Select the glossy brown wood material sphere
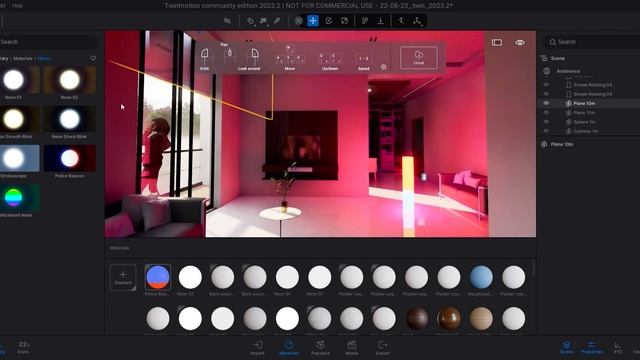The width and height of the screenshot is (640, 360). click(449, 318)
